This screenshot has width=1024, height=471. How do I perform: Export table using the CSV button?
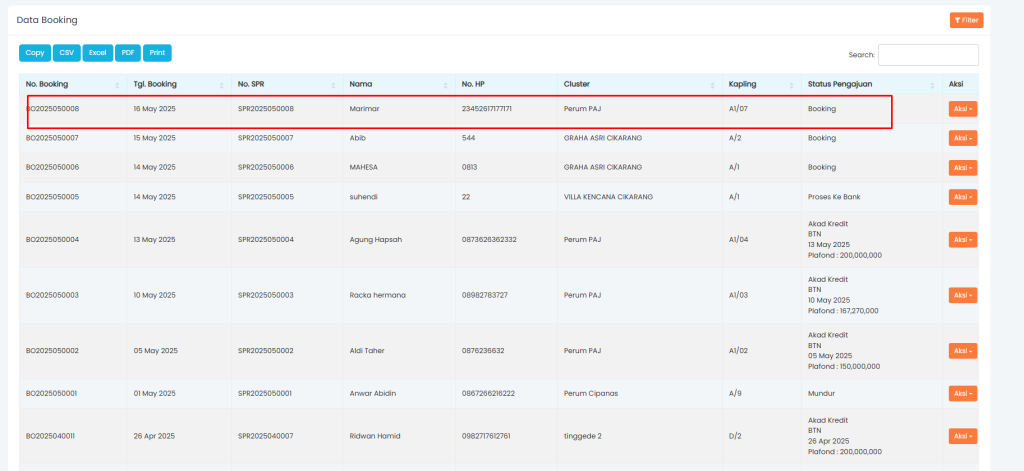coord(67,53)
